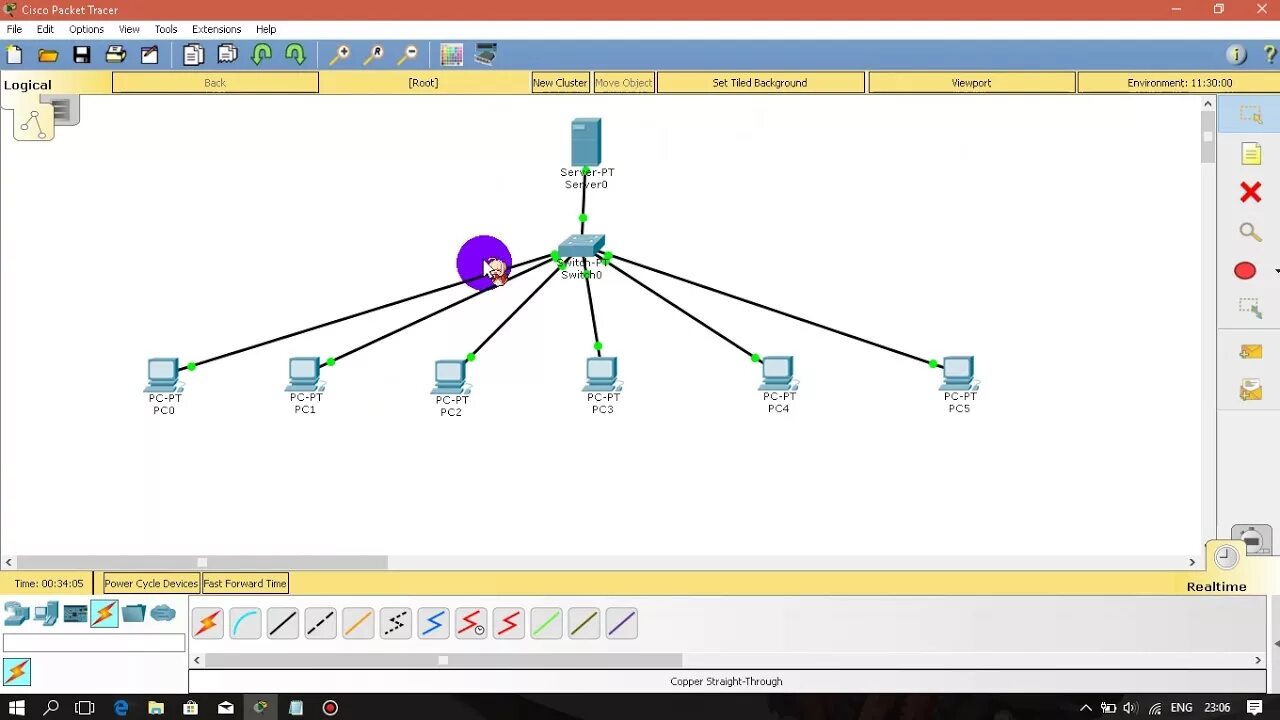1280x720 pixels.
Task: Redo the last action
Action: 296,55
